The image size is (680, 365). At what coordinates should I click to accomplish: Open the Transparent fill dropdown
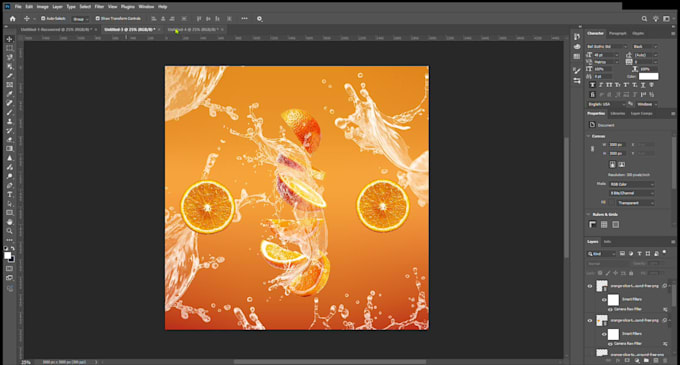point(635,203)
